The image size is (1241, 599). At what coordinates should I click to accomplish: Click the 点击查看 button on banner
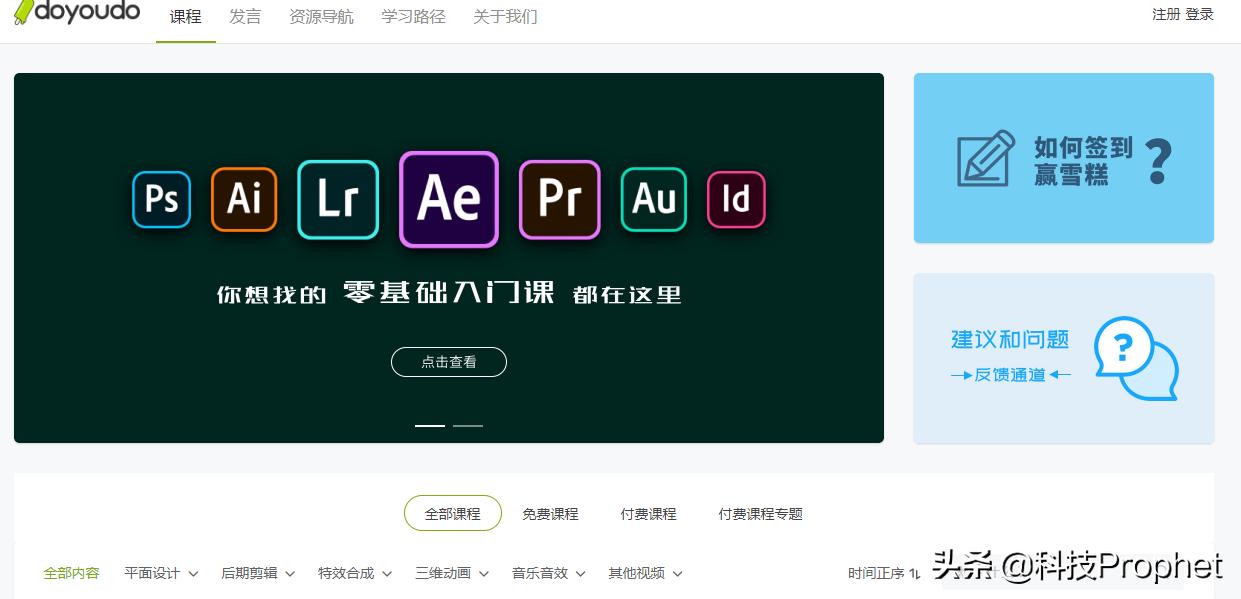[x=448, y=362]
